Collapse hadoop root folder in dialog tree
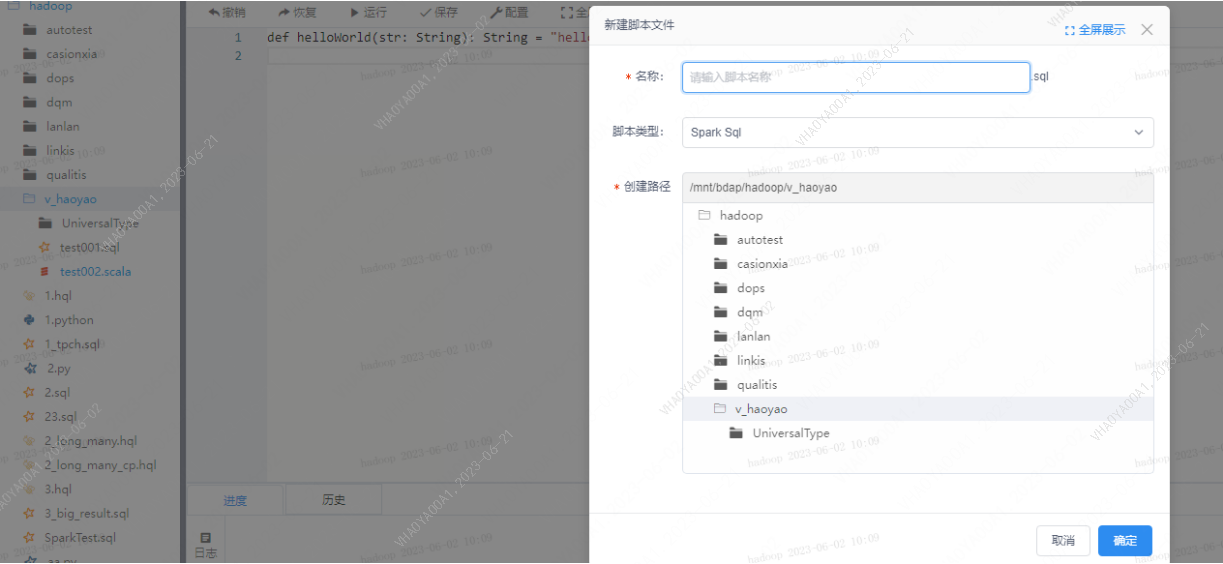Image resolution: width=1223 pixels, height=564 pixels. click(x=703, y=216)
